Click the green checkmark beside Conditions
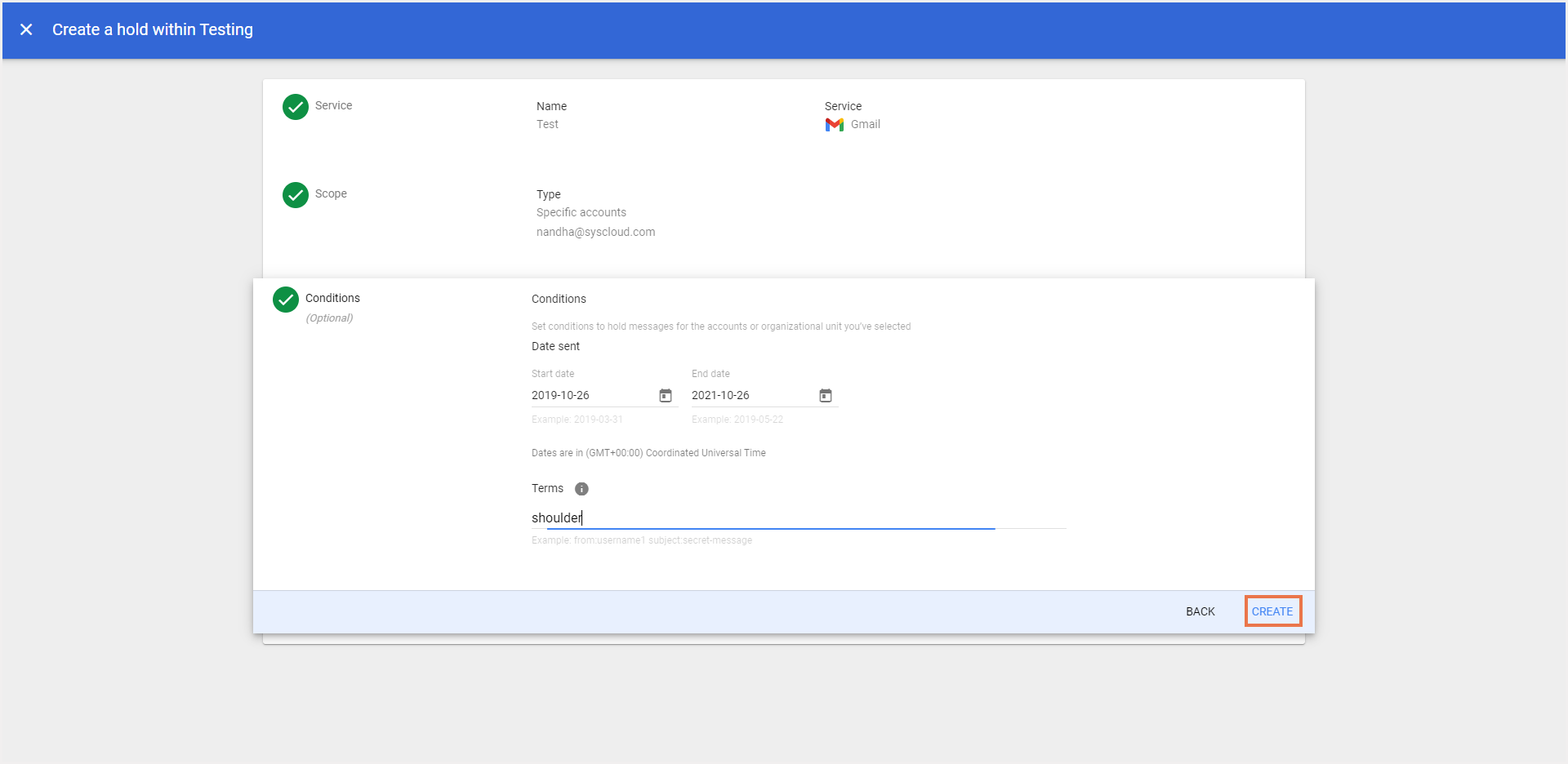 [284, 300]
